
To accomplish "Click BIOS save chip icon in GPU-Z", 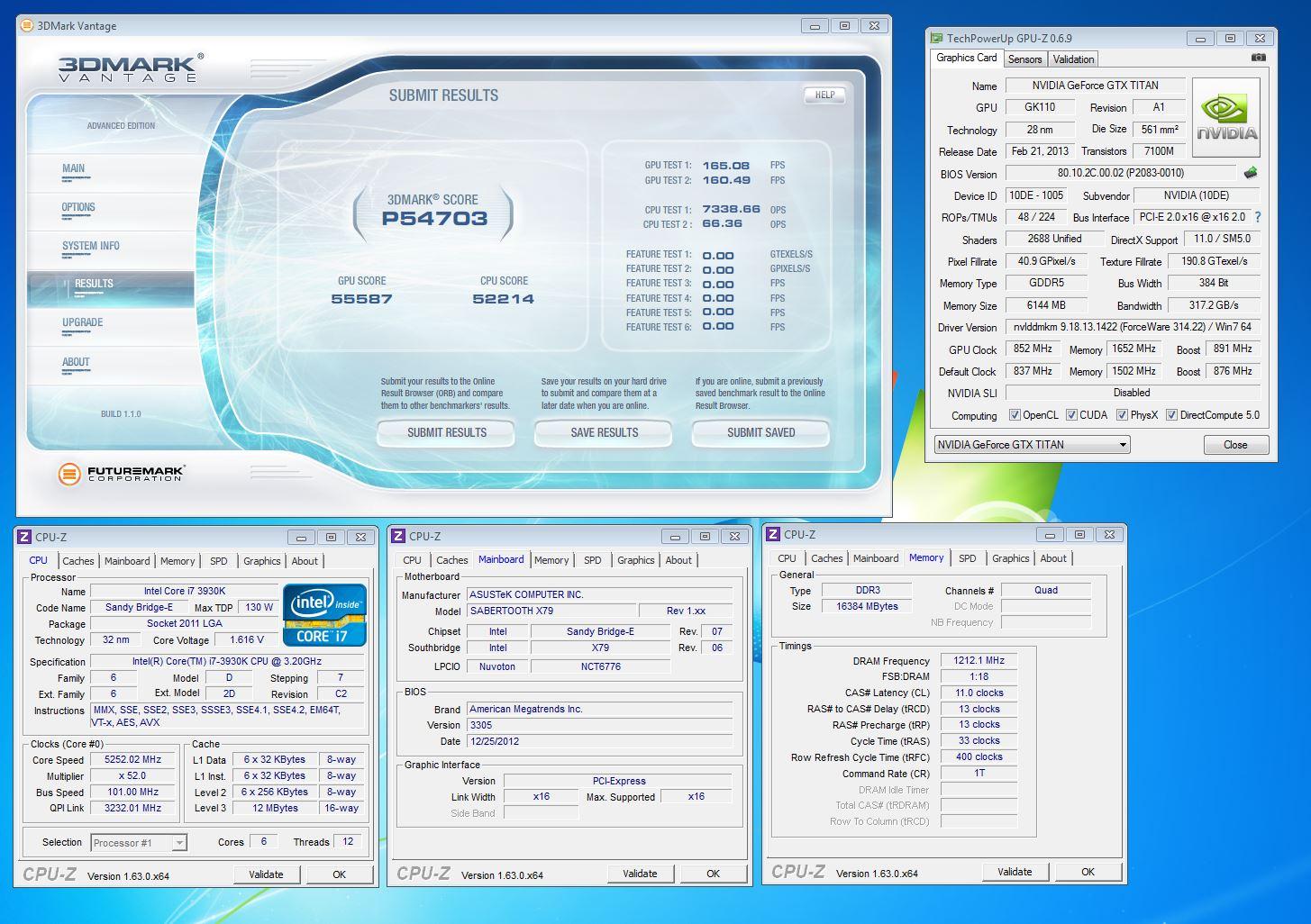I will click(x=1251, y=173).
